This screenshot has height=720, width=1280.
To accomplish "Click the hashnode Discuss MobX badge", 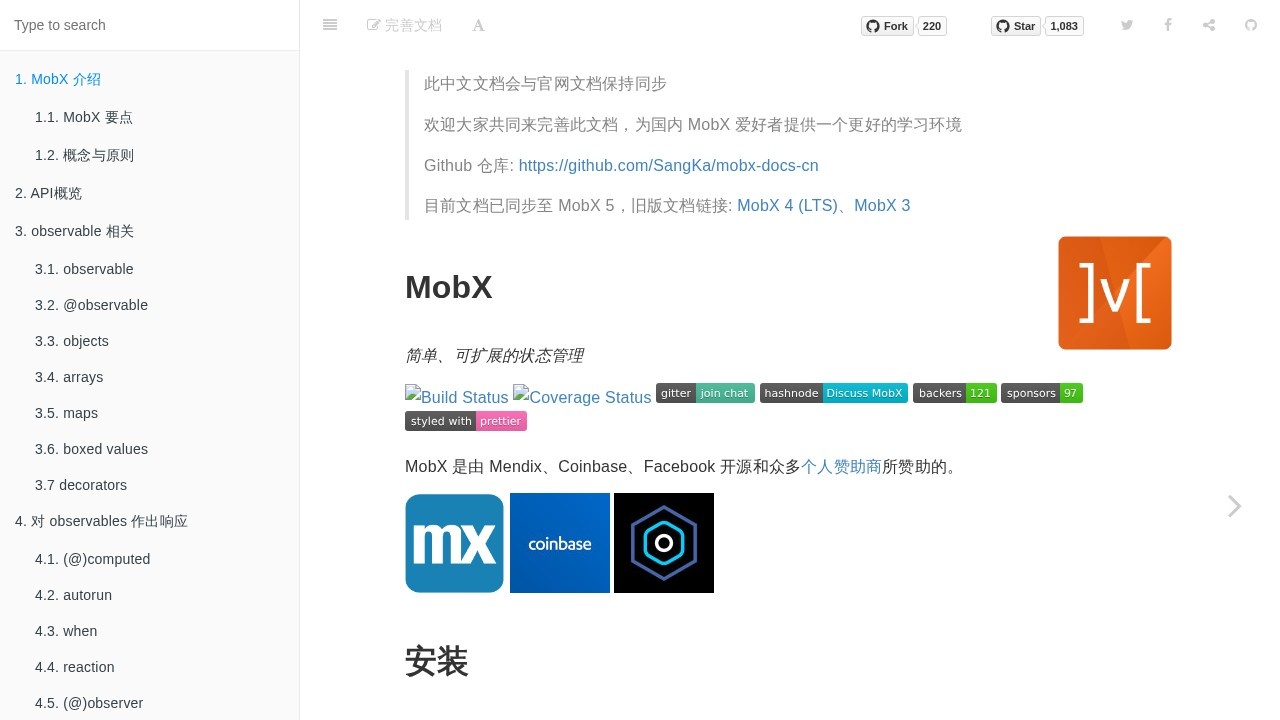I will [834, 393].
